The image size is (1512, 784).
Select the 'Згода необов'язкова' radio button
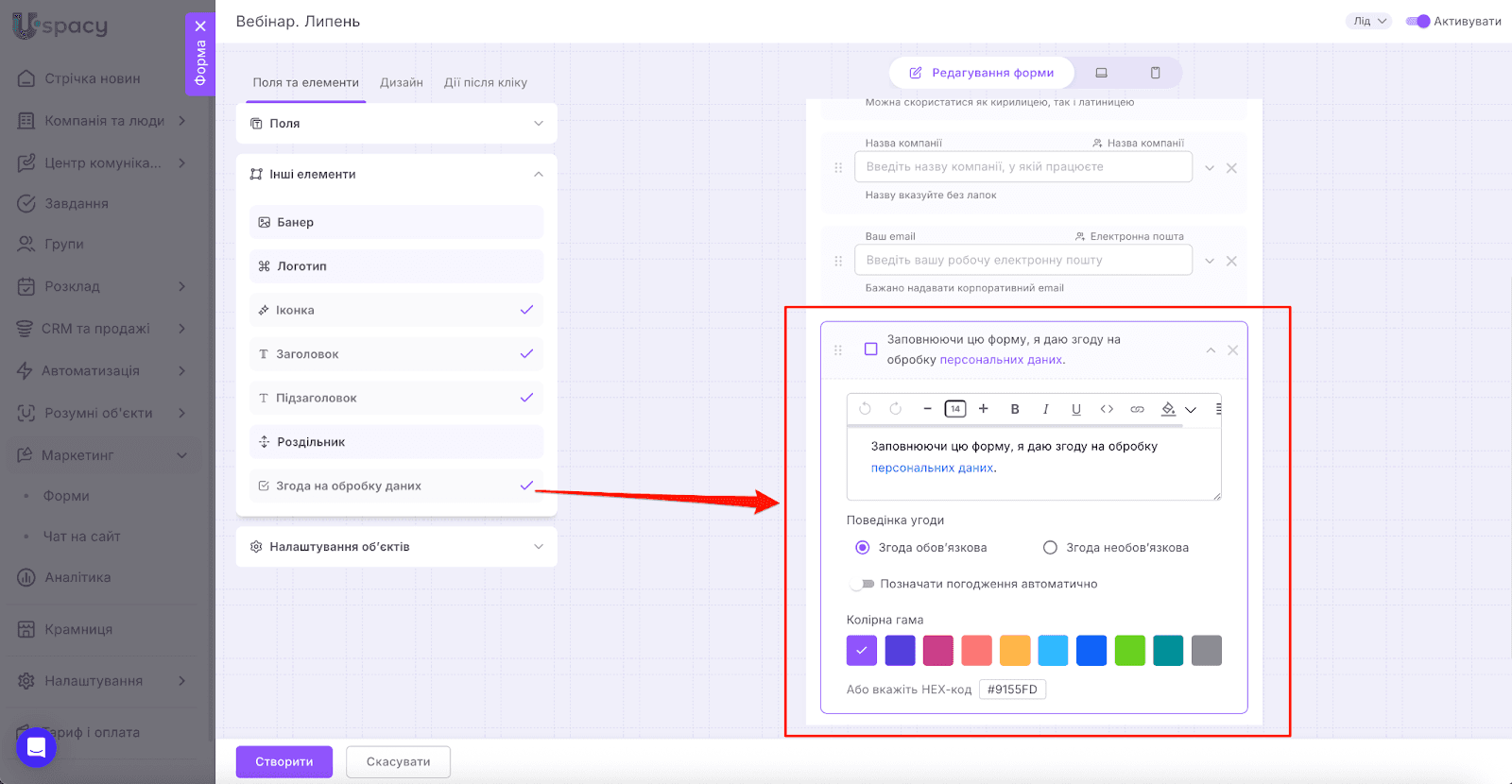pyautogui.click(x=1050, y=548)
